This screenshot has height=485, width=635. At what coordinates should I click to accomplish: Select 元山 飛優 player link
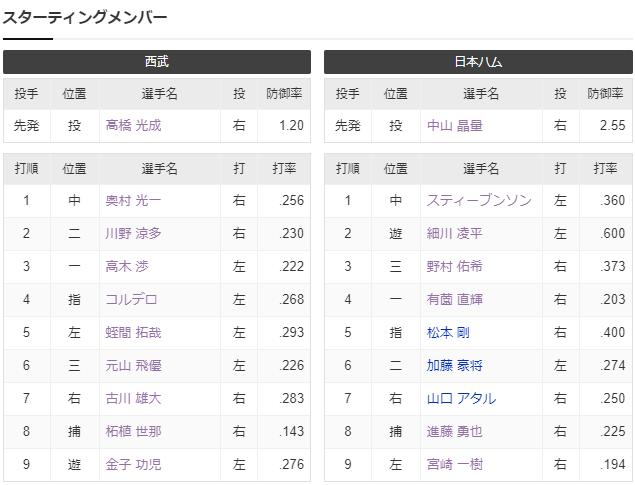click(x=133, y=366)
